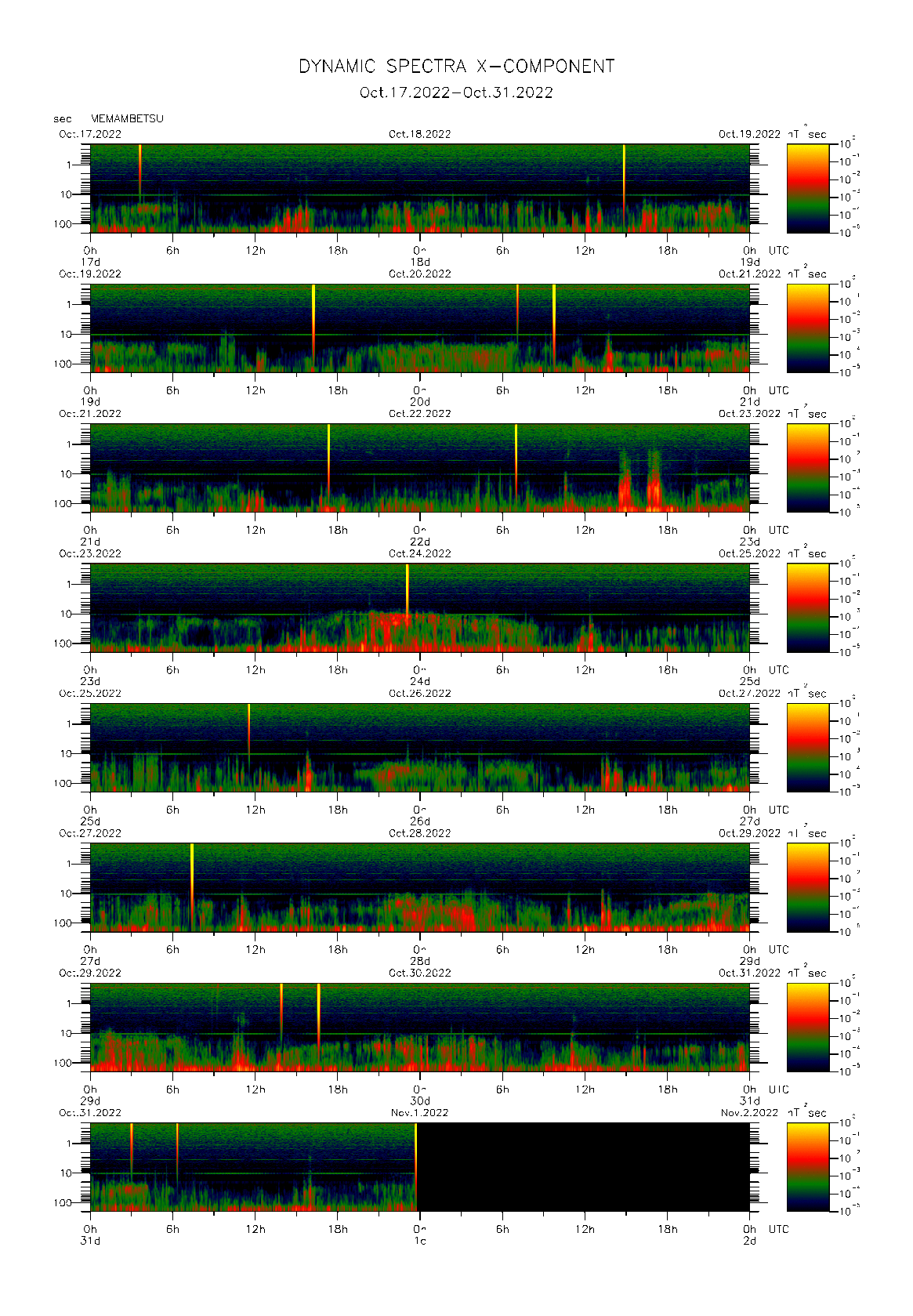Click the 18d day marker label
The width and height of the screenshot is (913, 1316).
(420, 262)
